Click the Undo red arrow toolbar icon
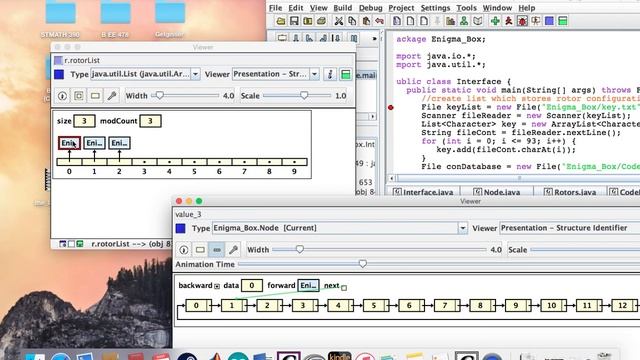The image size is (640, 360). (x=380, y=21)
